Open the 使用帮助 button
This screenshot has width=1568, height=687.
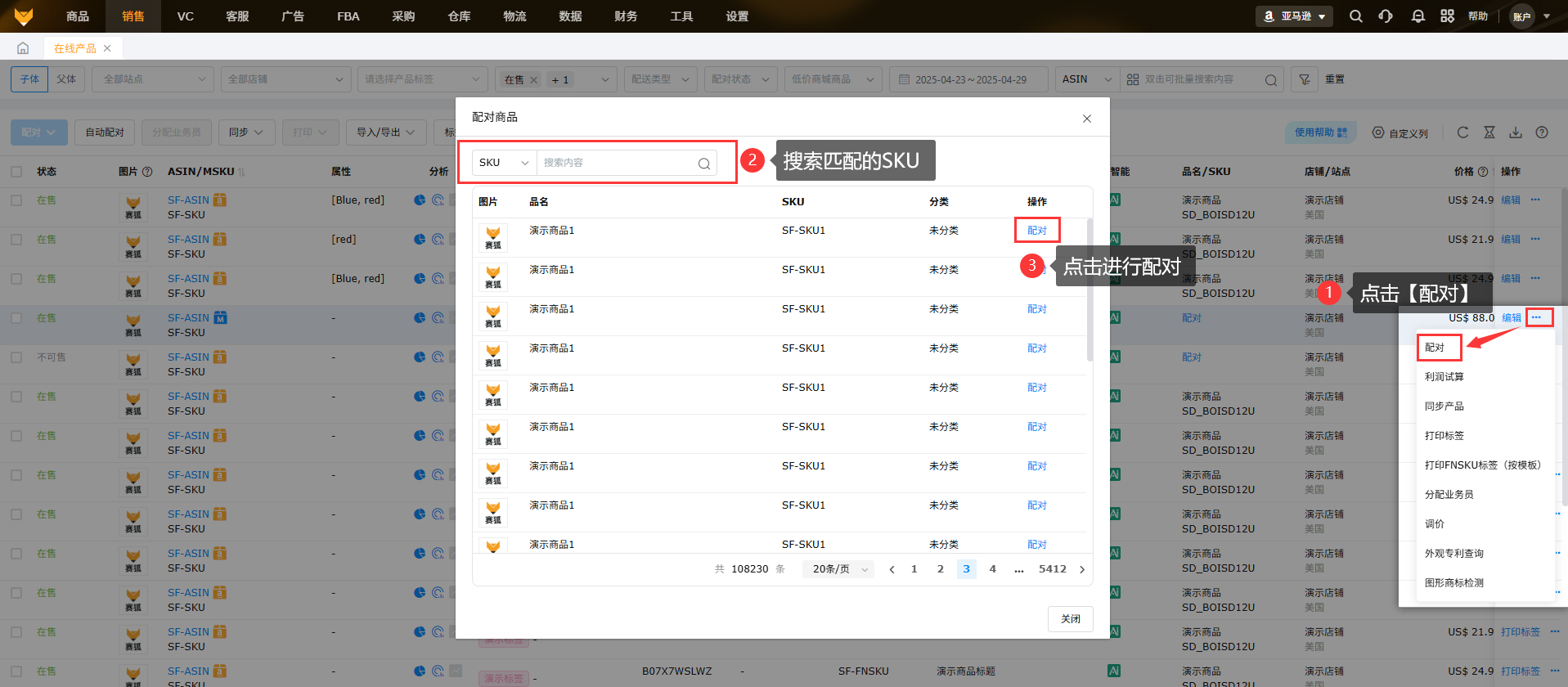[x=1321, y=132]
